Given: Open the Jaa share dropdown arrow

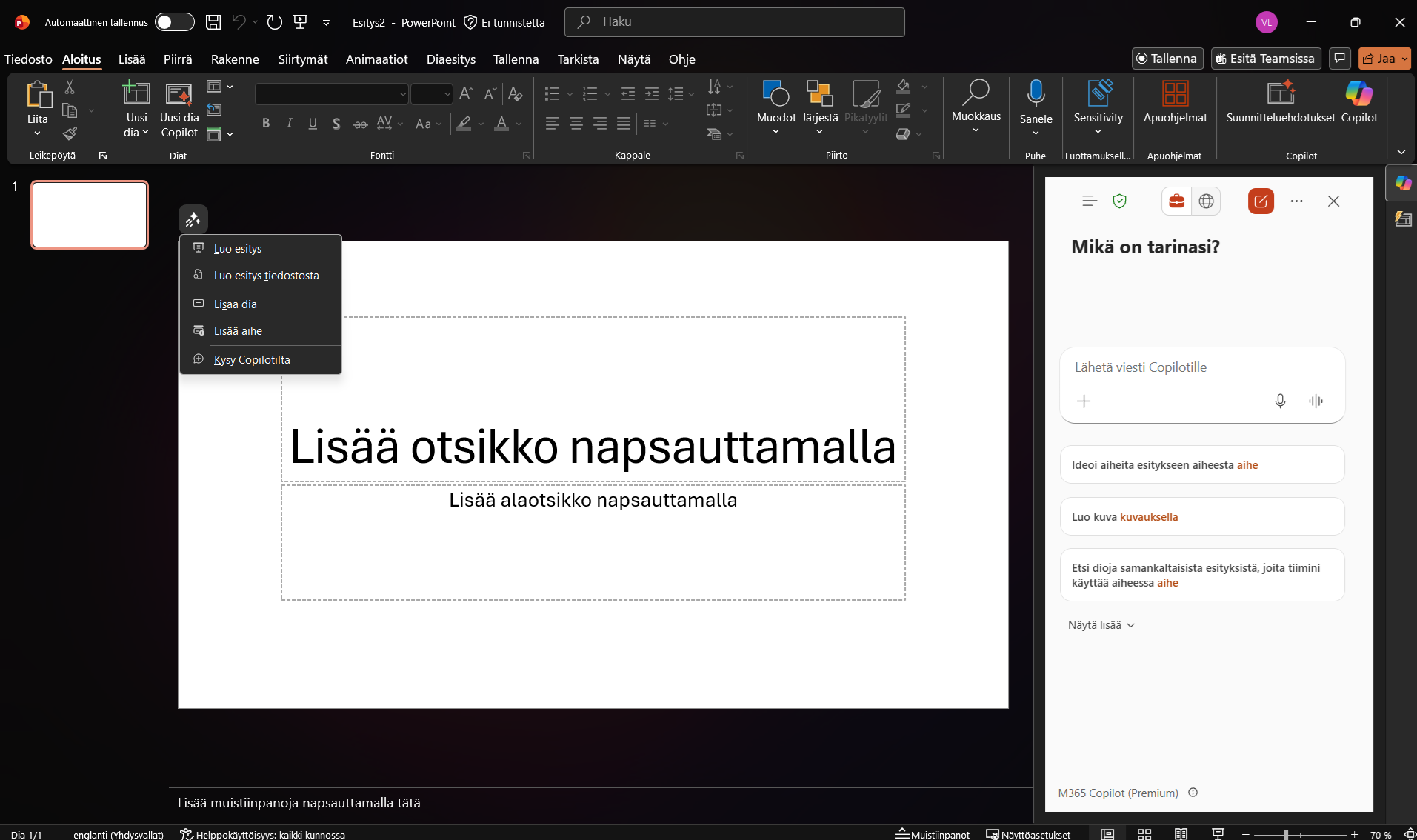Looking at the screenshot, I should [1404, 59].
